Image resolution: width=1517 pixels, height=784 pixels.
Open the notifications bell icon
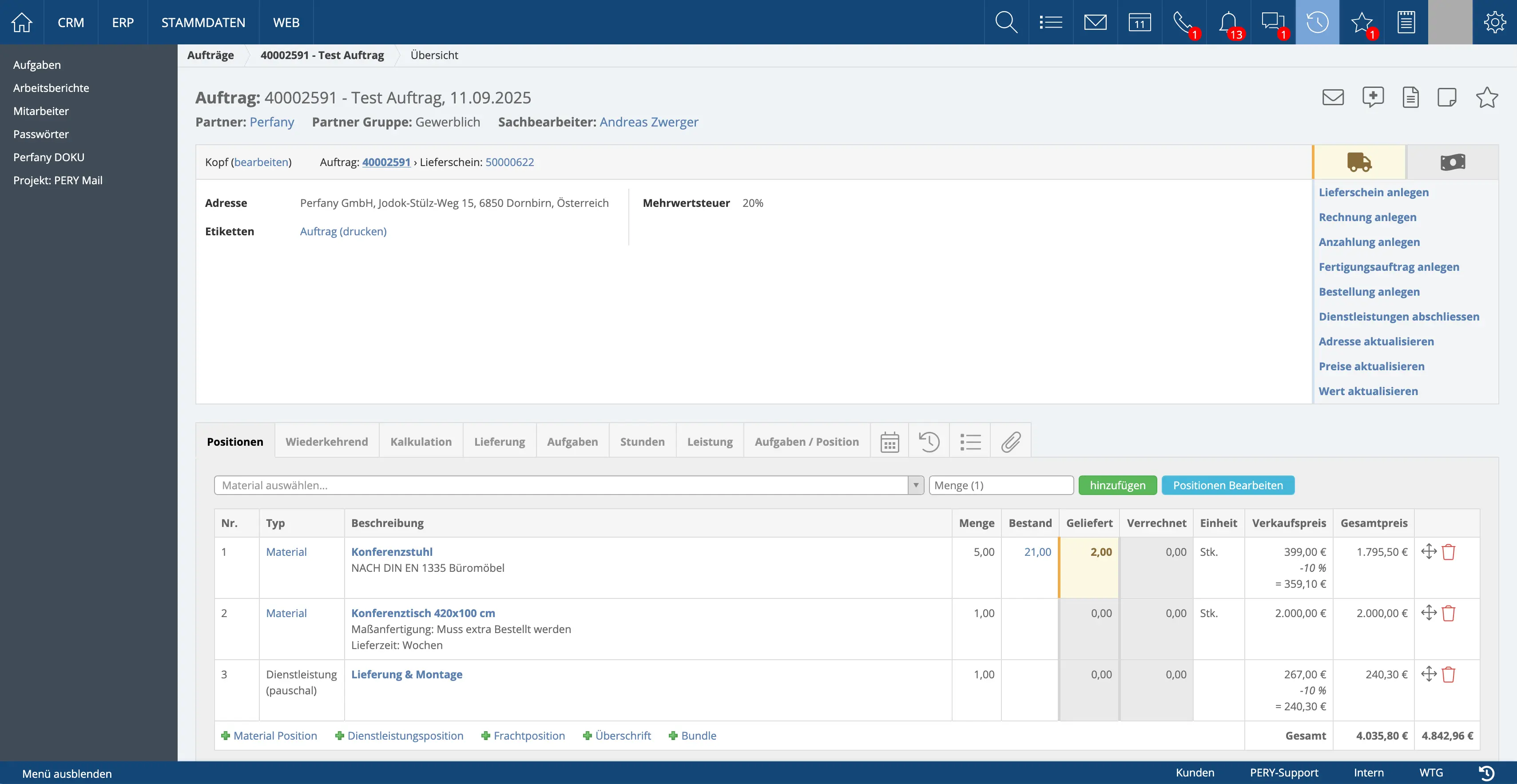1228,22
